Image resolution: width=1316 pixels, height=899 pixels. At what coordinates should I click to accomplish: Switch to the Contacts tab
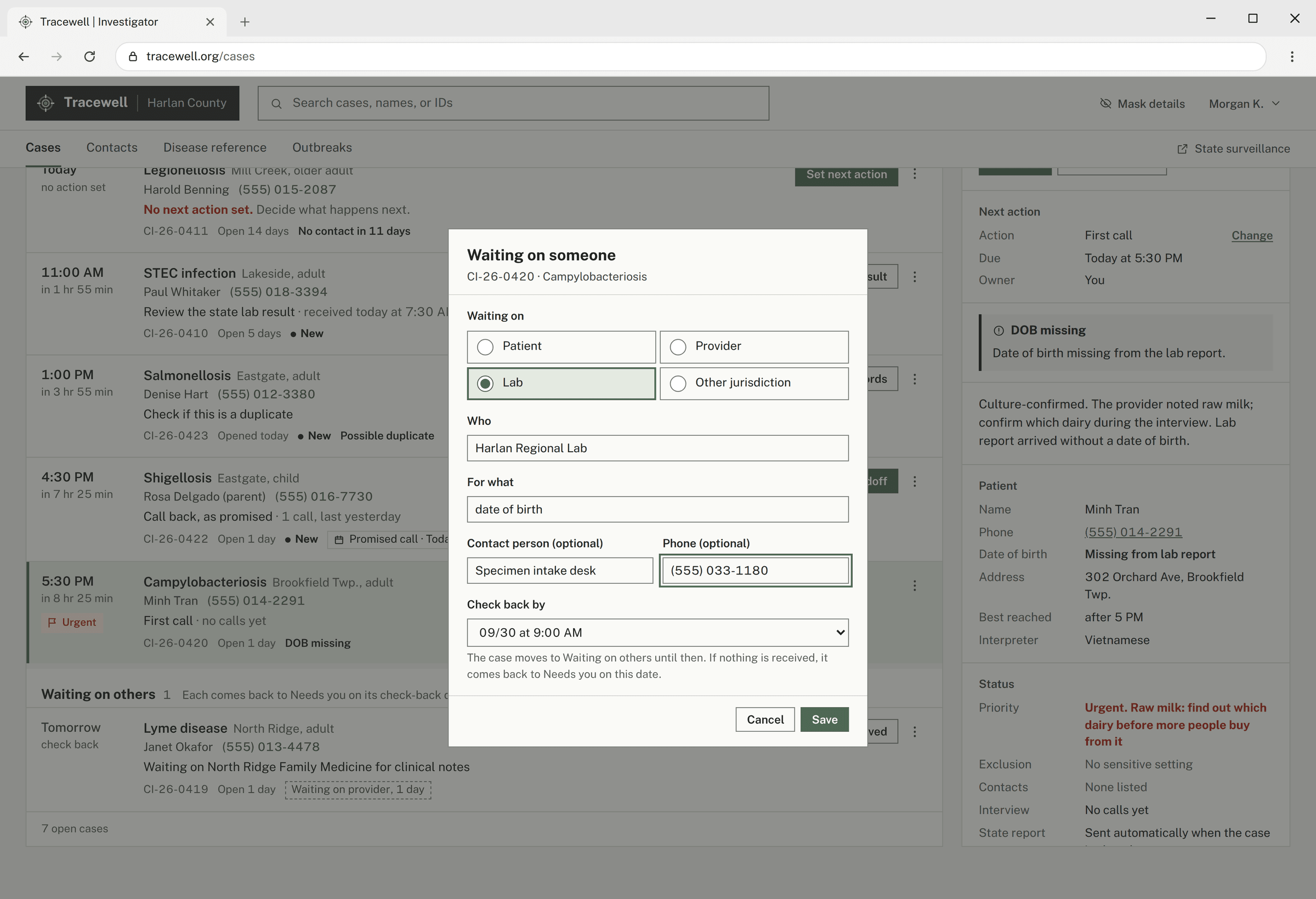(x=112, y=148)
